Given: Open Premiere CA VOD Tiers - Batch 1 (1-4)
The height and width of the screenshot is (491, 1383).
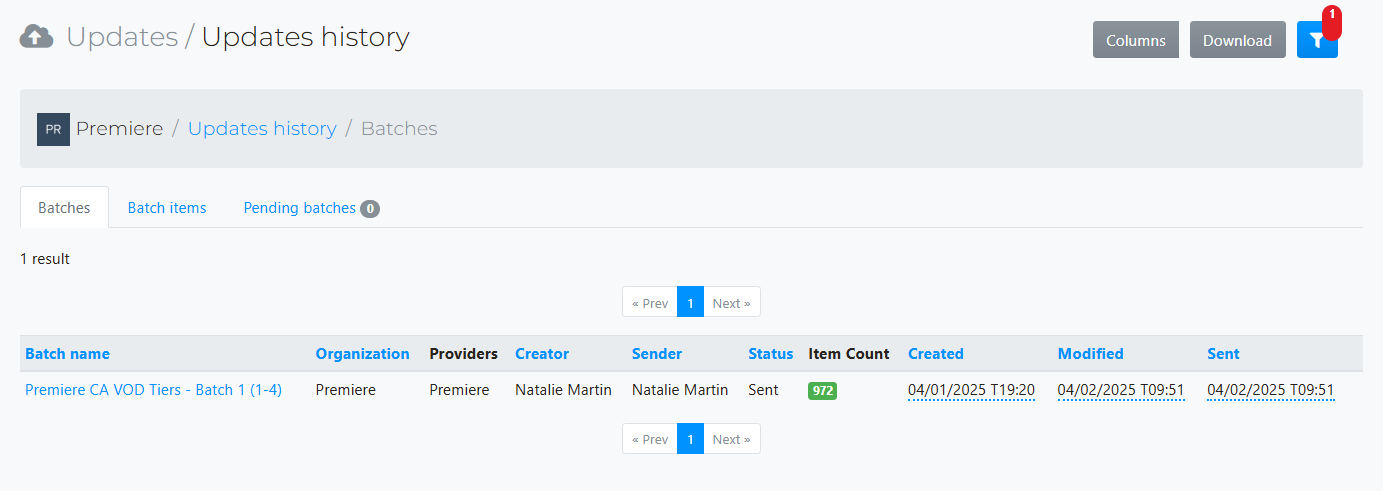Looking at the screenshot, I should tap(153, 390).
